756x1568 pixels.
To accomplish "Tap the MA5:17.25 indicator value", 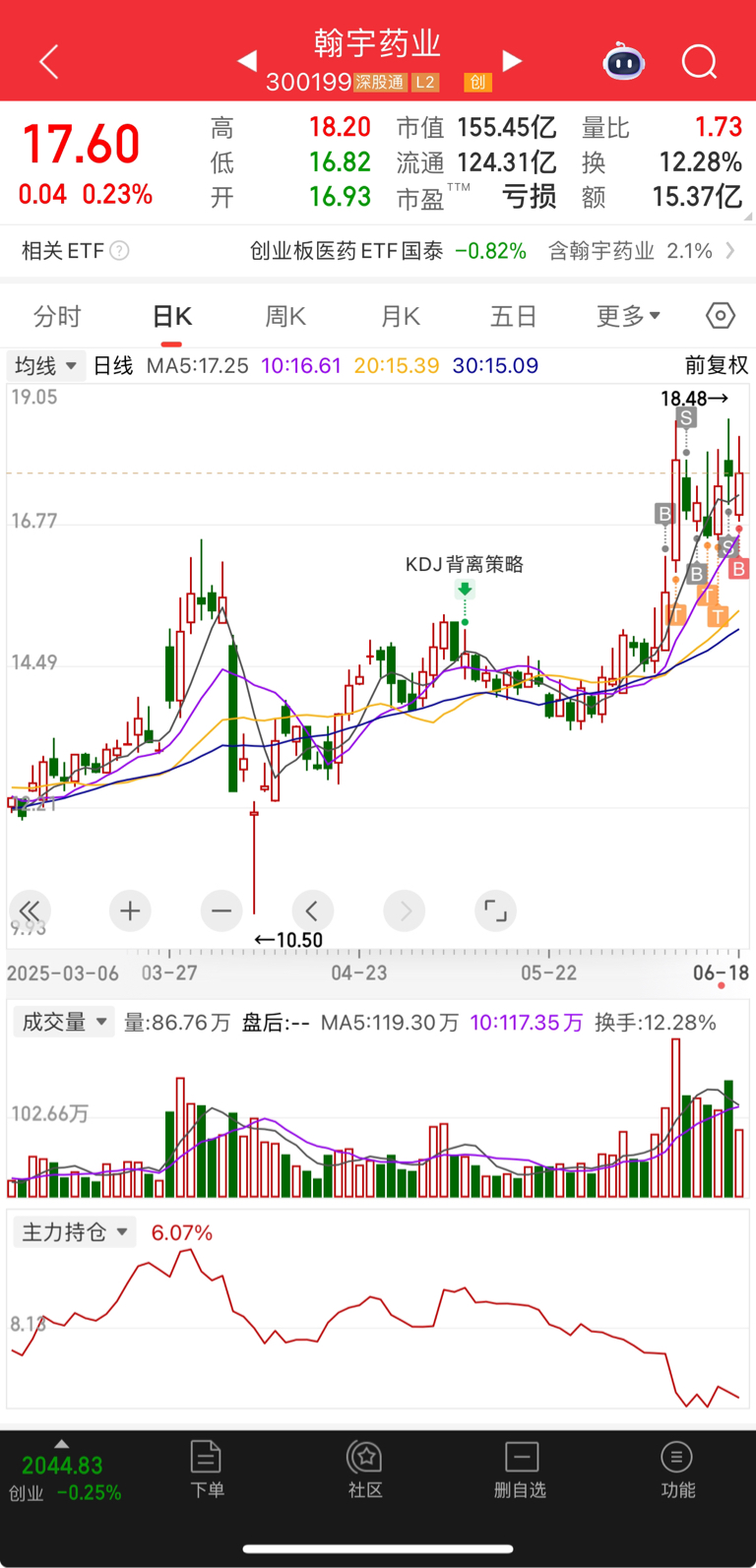I will [x=197, y=366].
